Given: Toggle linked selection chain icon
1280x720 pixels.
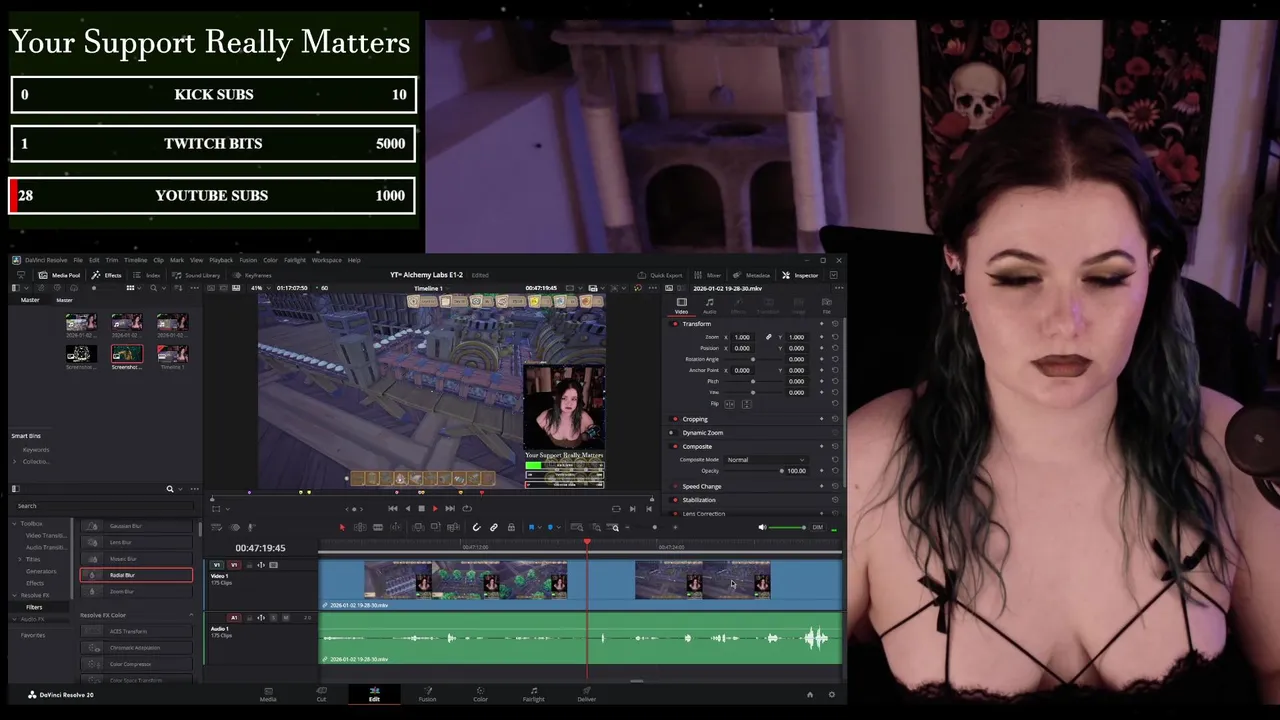Looking at the screenshot, I should click(494, 527).
